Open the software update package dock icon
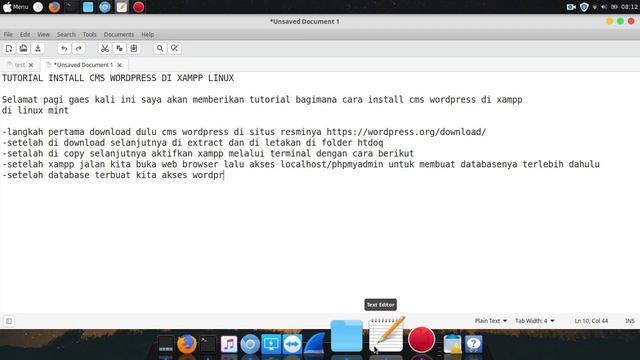Viewport: 640px width, 360px height. (x=452, y=344)
